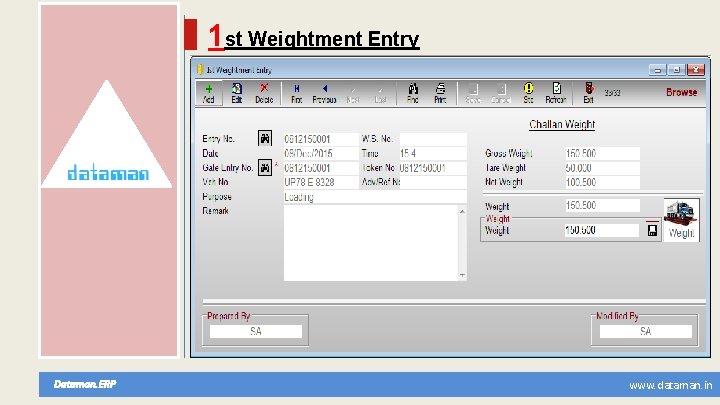Open Find with the binoculars icon
The height and width of the screenshot is (405, 720).
click(413, 93)
